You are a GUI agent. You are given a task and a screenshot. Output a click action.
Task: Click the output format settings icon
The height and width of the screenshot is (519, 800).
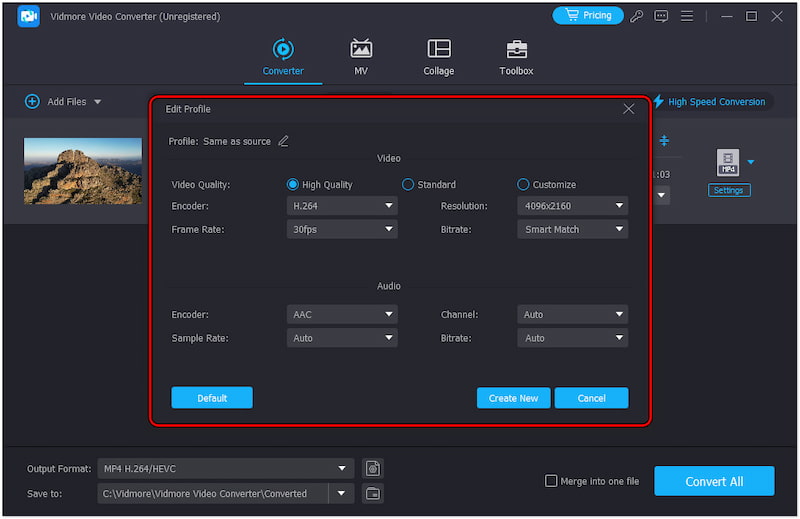[372, 468]
